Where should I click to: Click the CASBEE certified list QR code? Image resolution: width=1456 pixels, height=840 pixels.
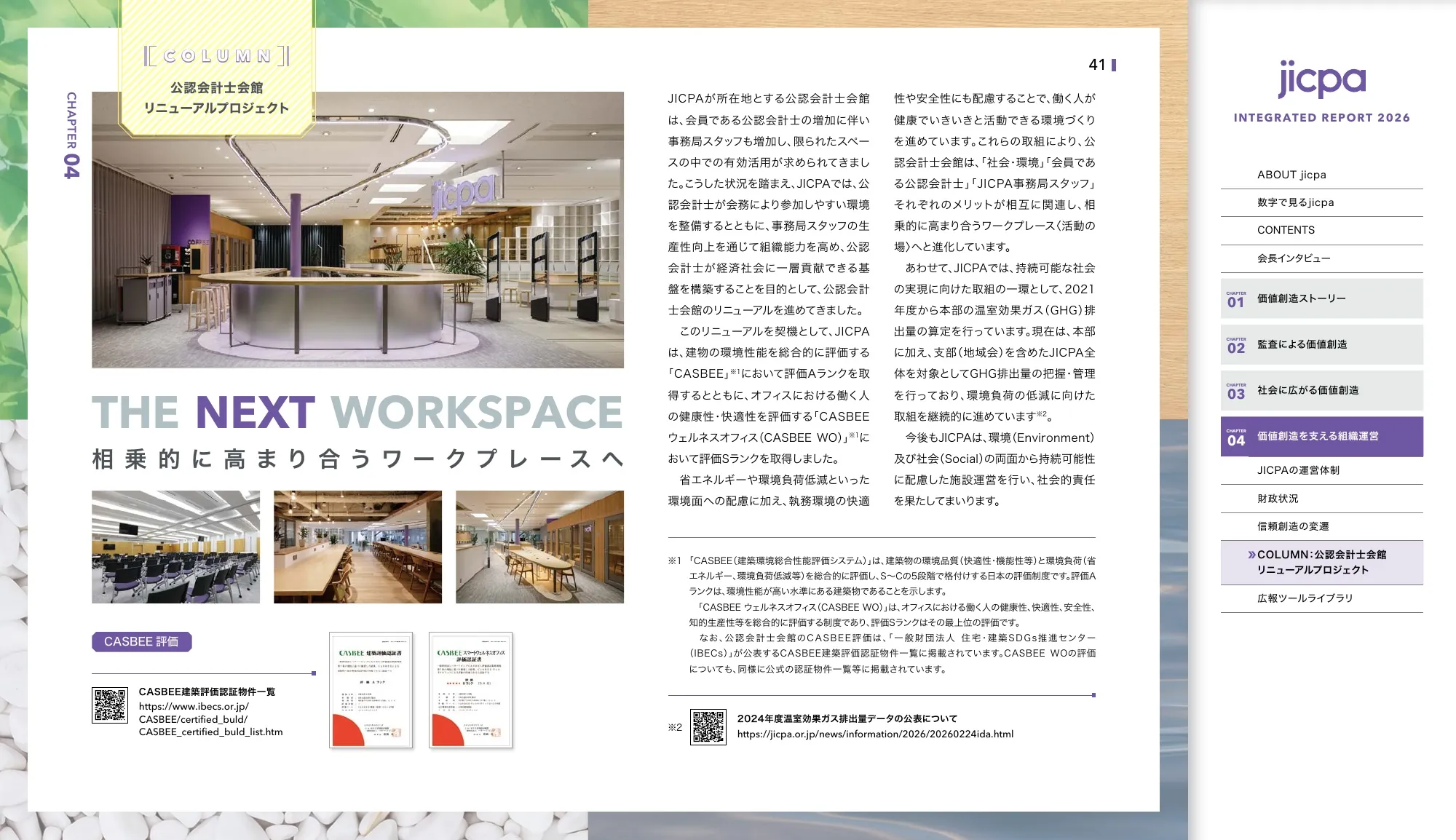pyautogui.click(x=110, y=705)
